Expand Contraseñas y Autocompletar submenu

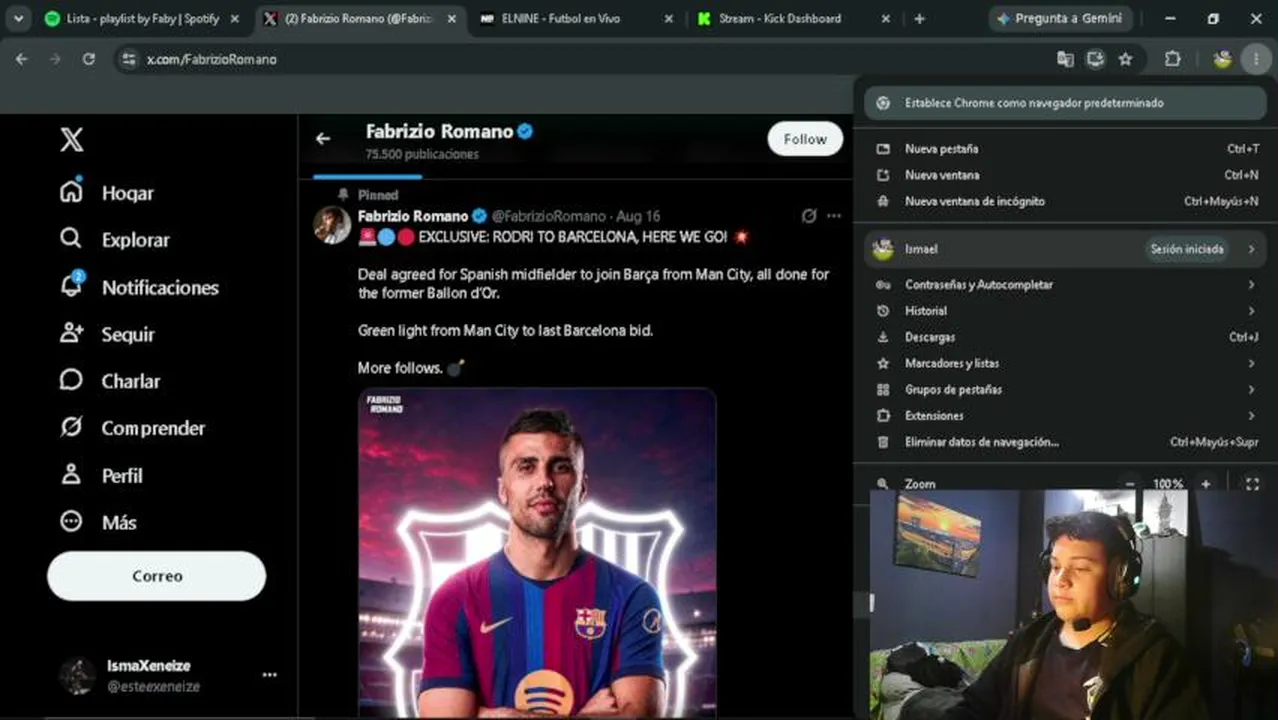coord(1065,285)
